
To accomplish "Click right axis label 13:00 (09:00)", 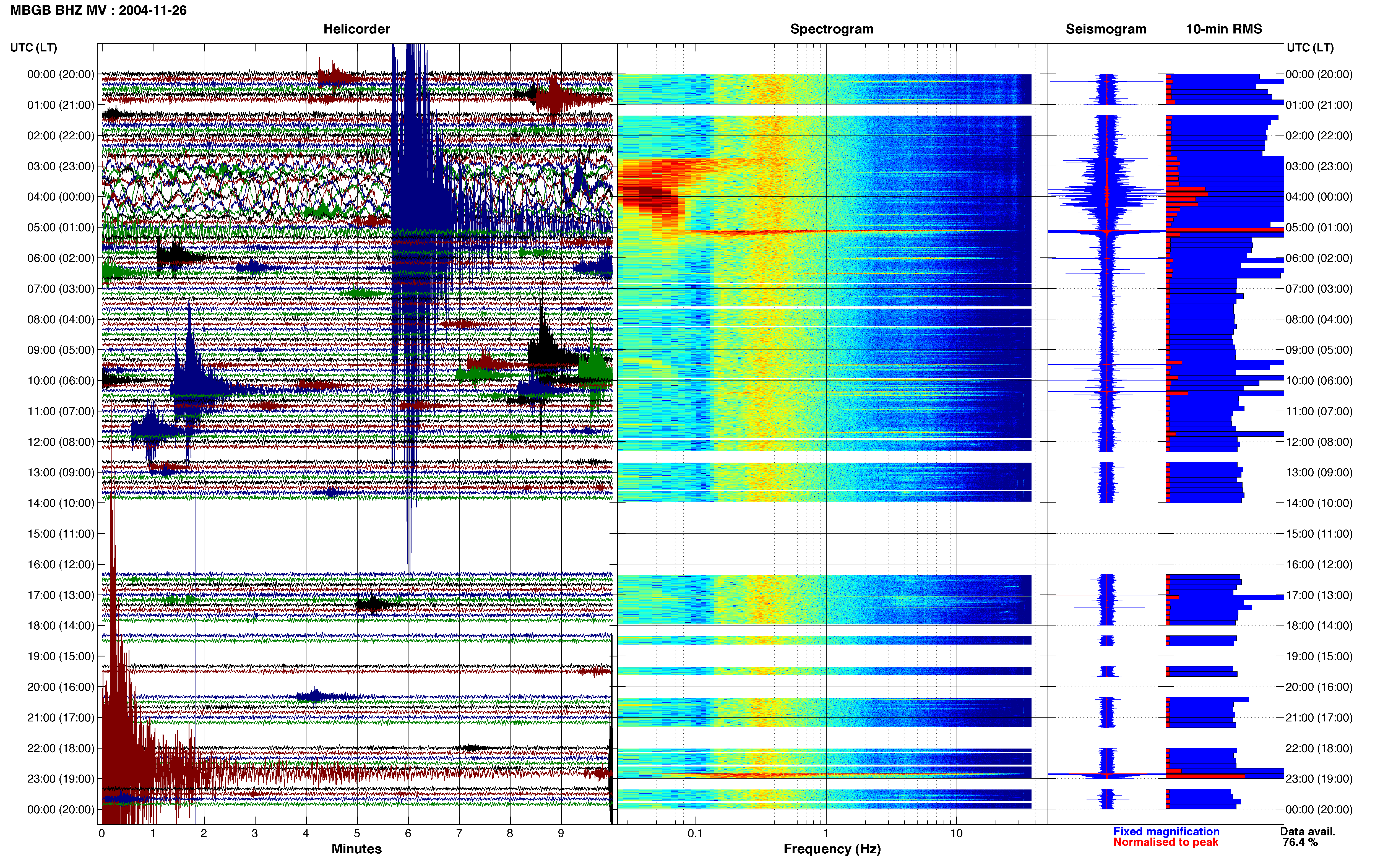I will pyautogui.click(x=1319, y=473).
